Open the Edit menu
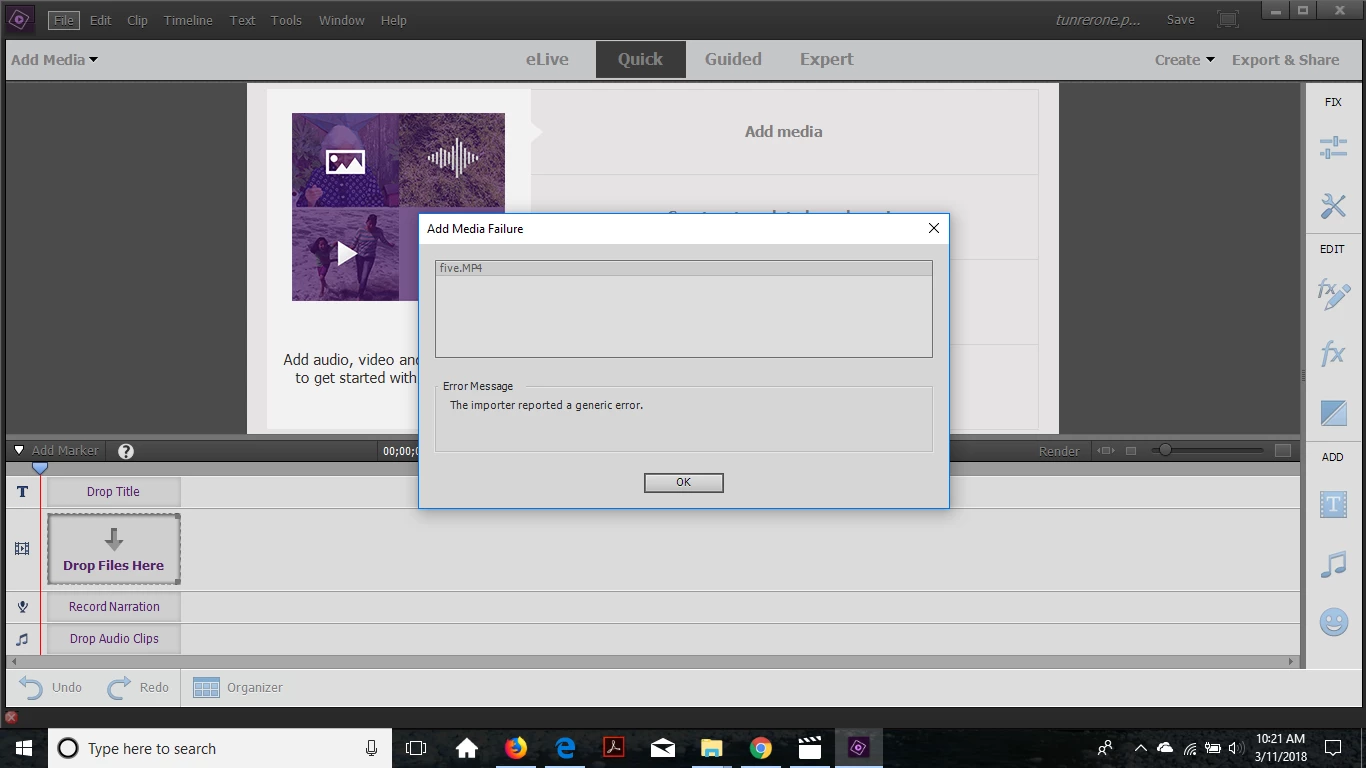Viewport: 1366px width, 768px height. click(x=100, y=20)
